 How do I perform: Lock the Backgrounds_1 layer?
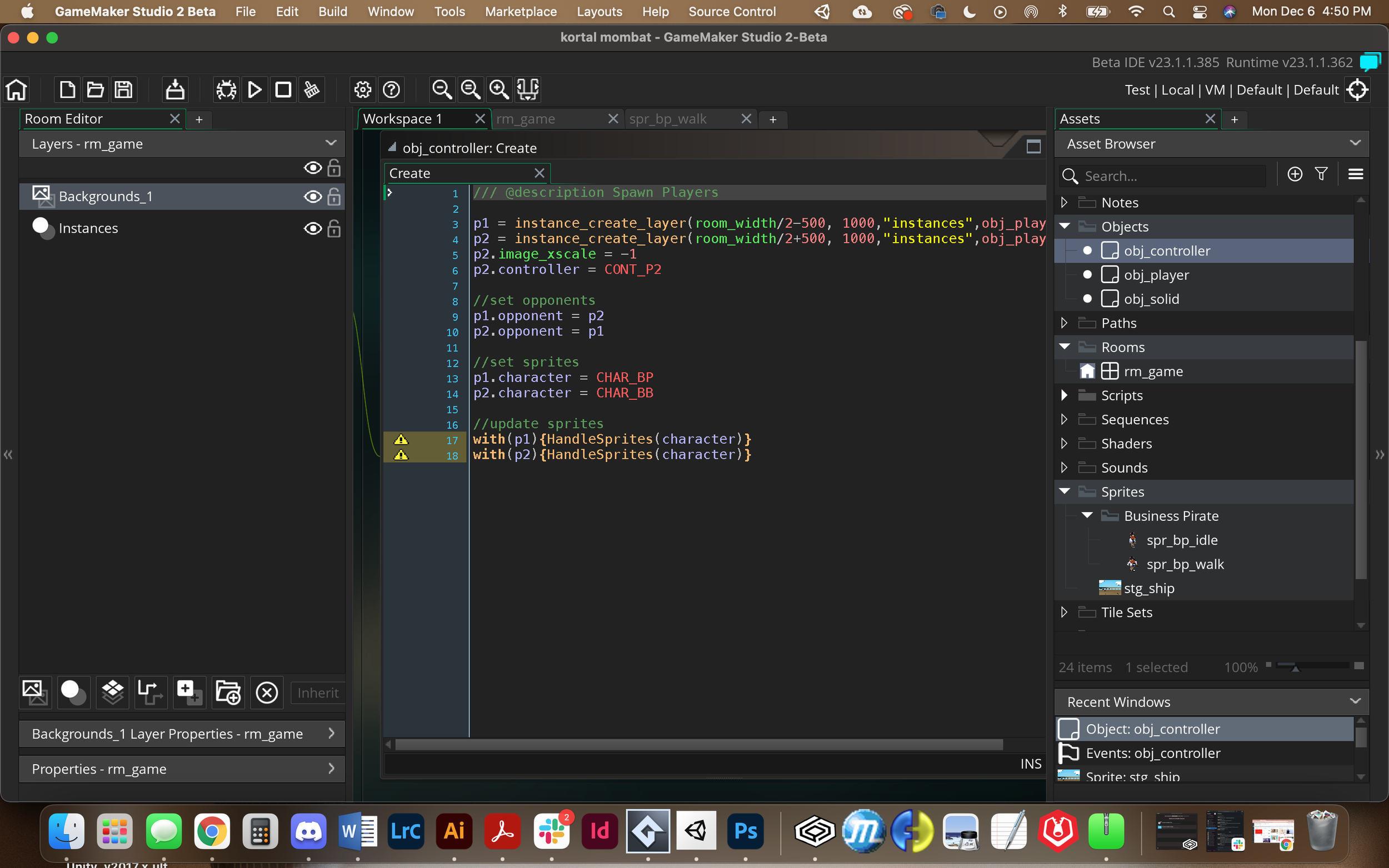pyautogui.click(x=333, y=197)
